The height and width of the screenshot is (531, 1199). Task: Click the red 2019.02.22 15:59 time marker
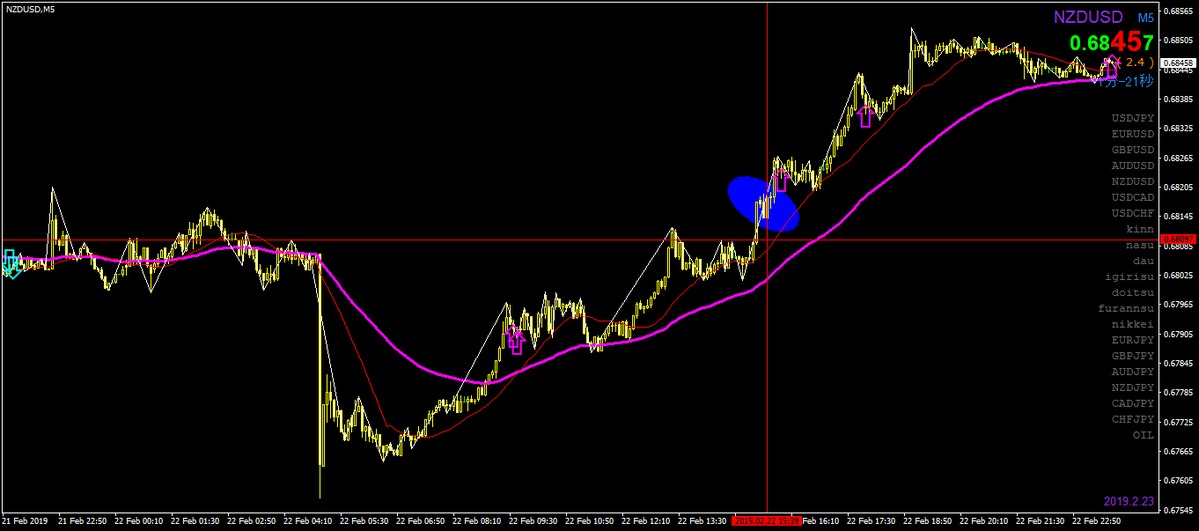(767, 521)
